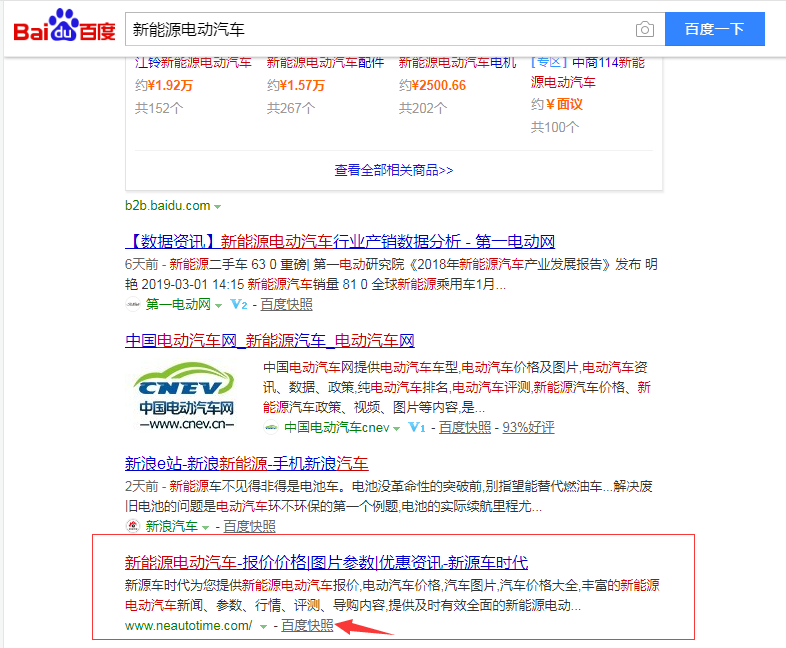Click 新浪汽车 source name text

[x=171, y=526]
